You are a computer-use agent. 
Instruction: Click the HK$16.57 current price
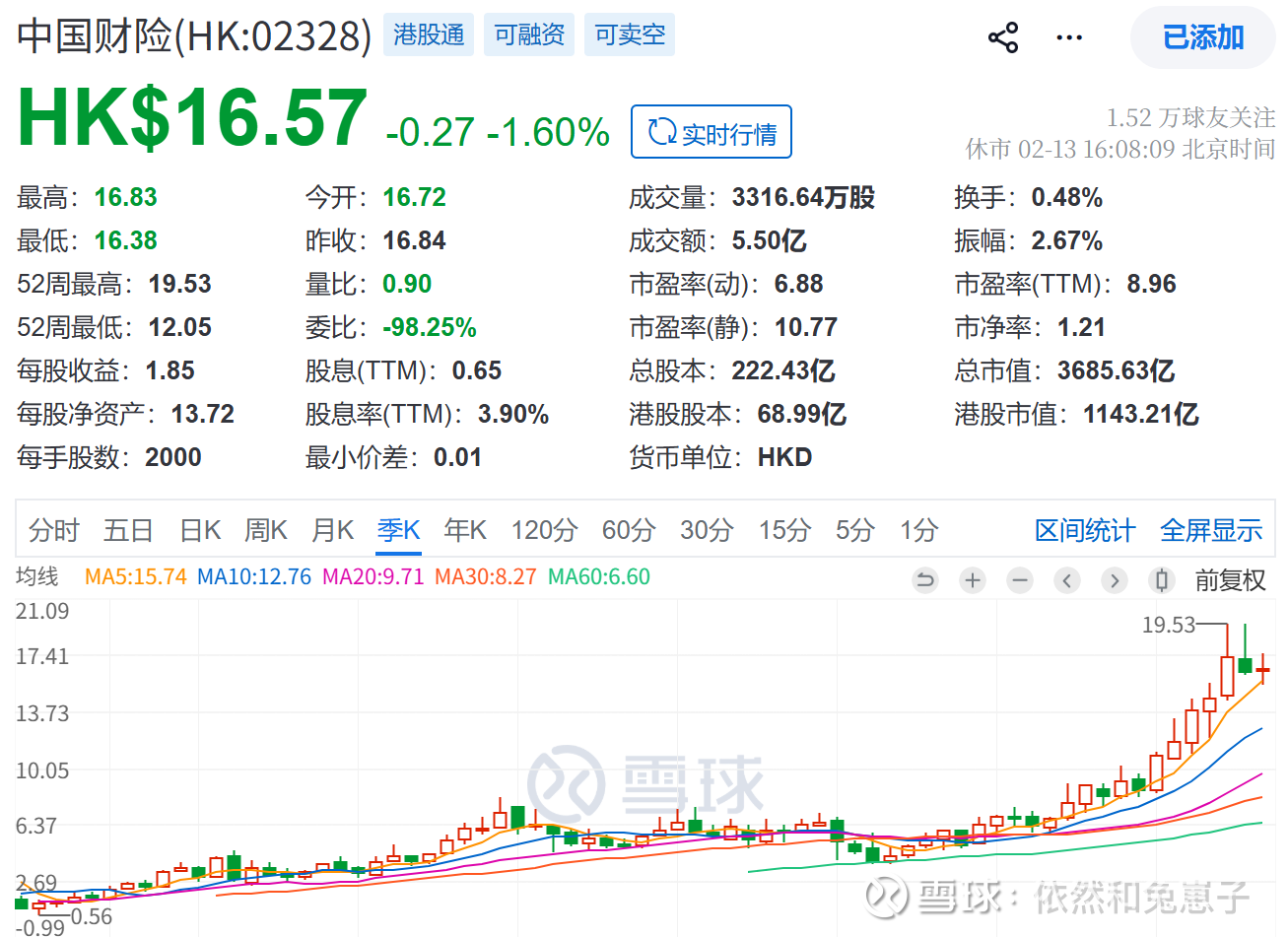point(192,118)
